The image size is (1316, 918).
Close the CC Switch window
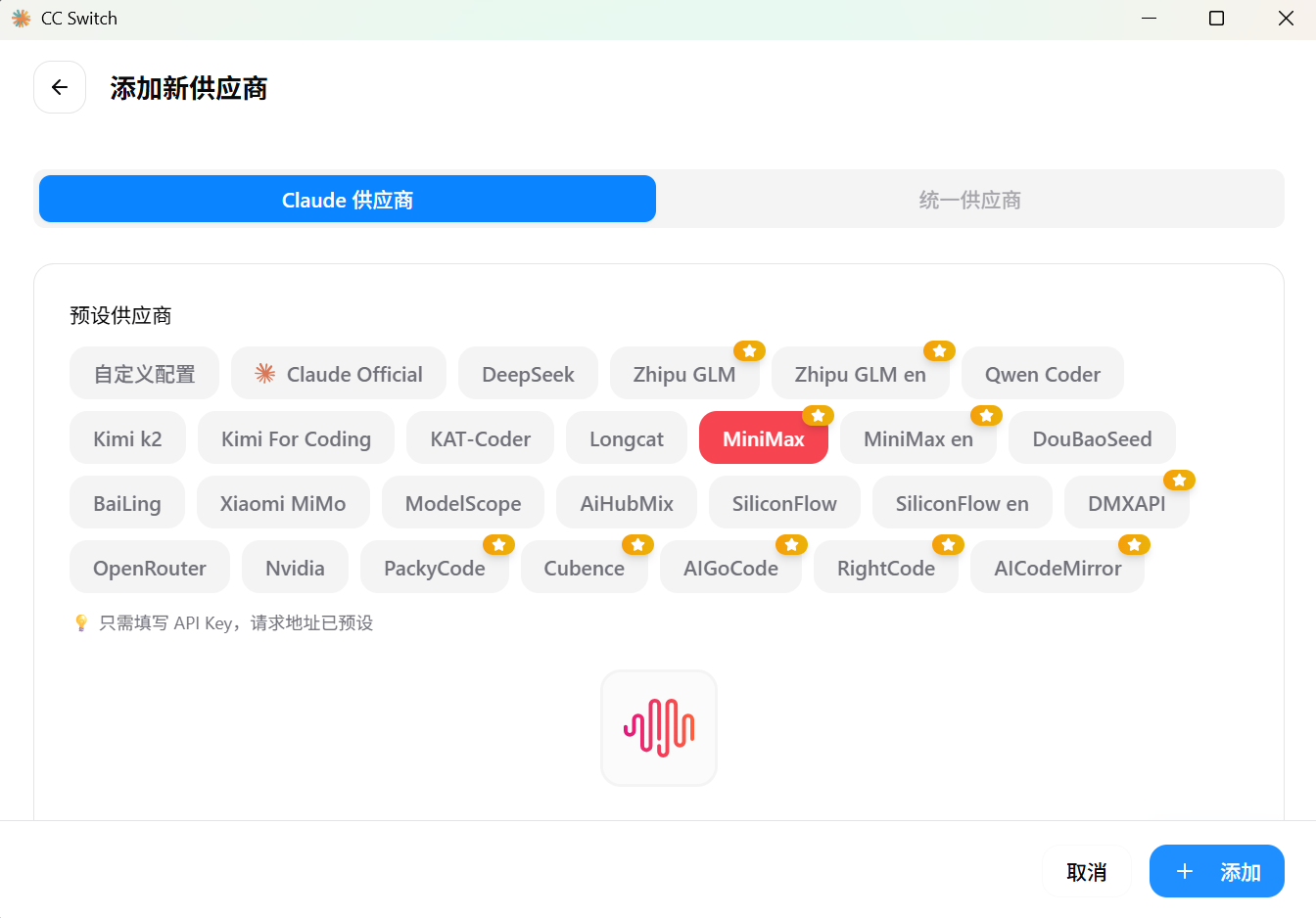pyautogui.click(x=1286, y=19)
